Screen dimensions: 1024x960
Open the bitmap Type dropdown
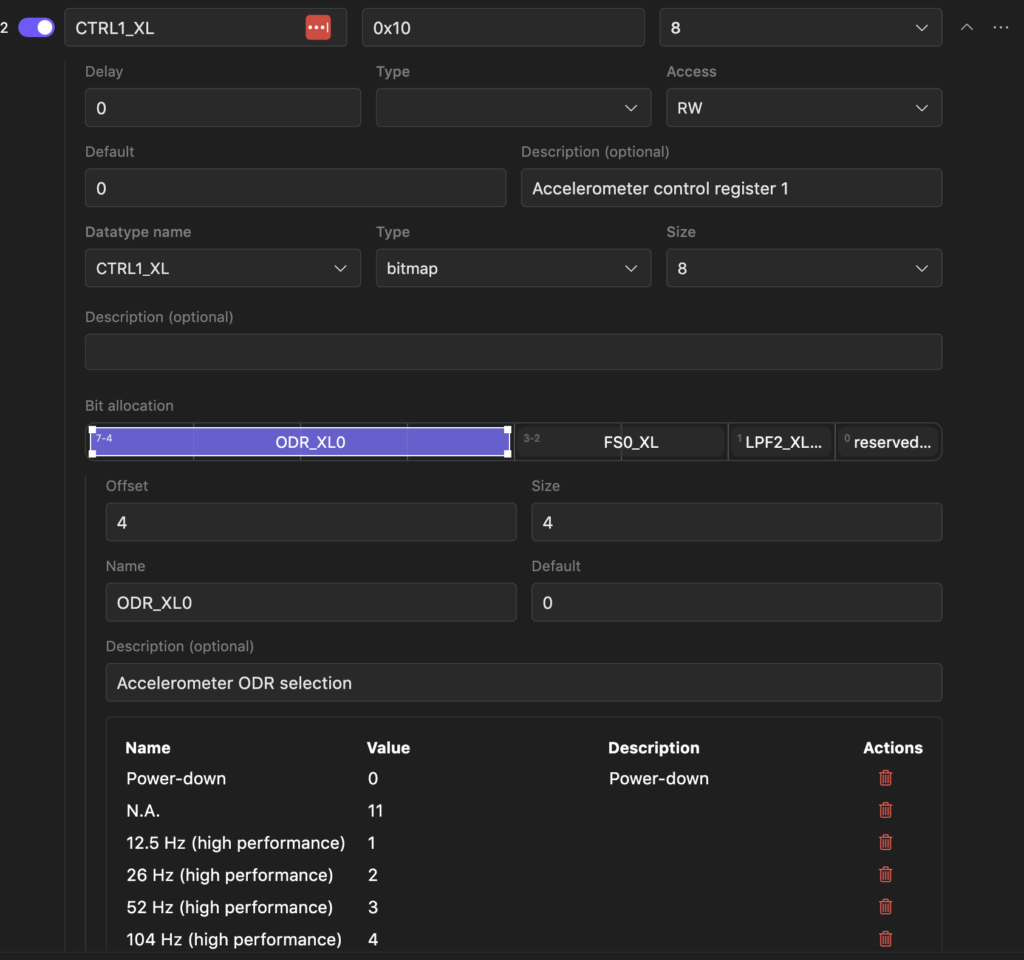pos(512,268)
